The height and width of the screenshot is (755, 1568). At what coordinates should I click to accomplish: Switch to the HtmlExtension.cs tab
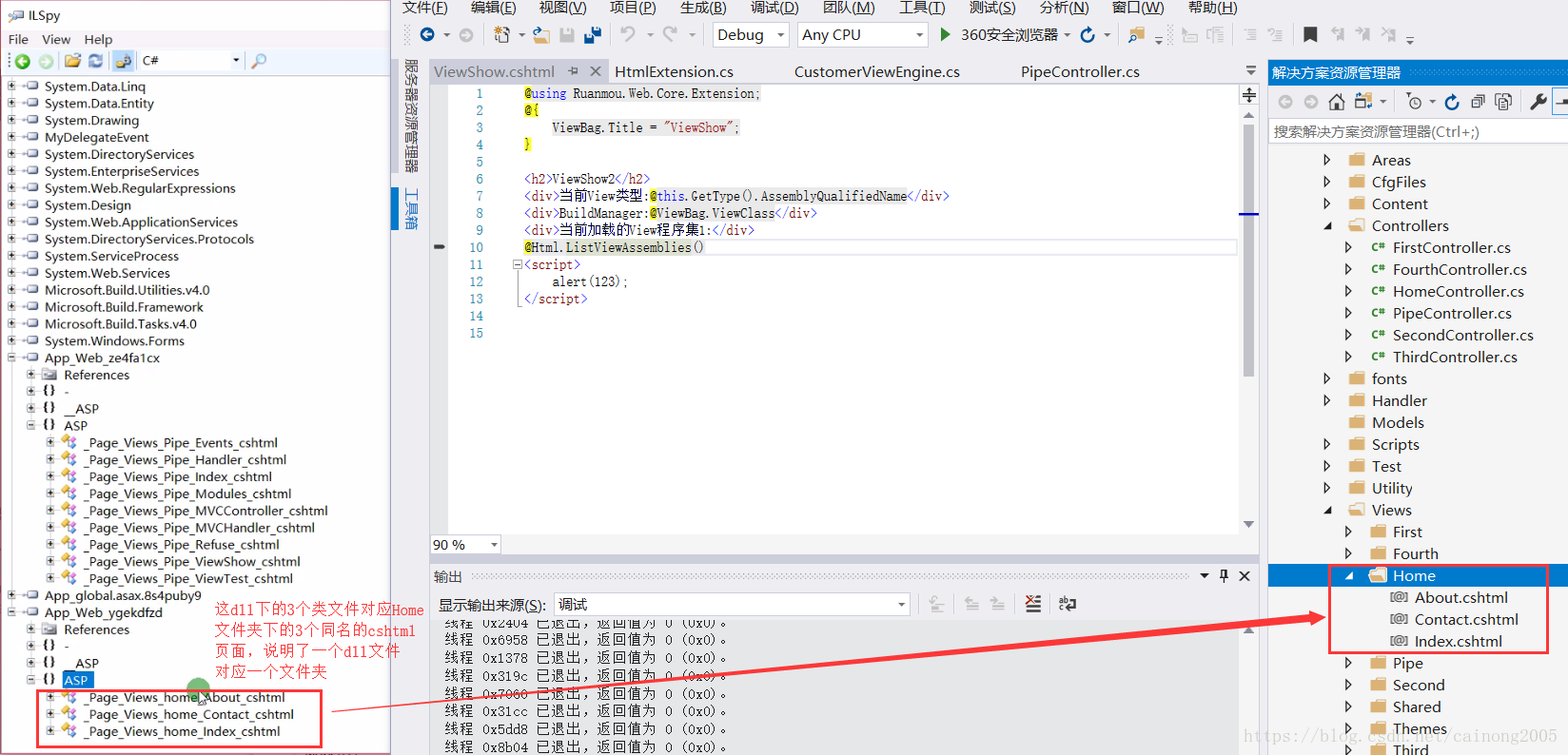click(674, 72)
